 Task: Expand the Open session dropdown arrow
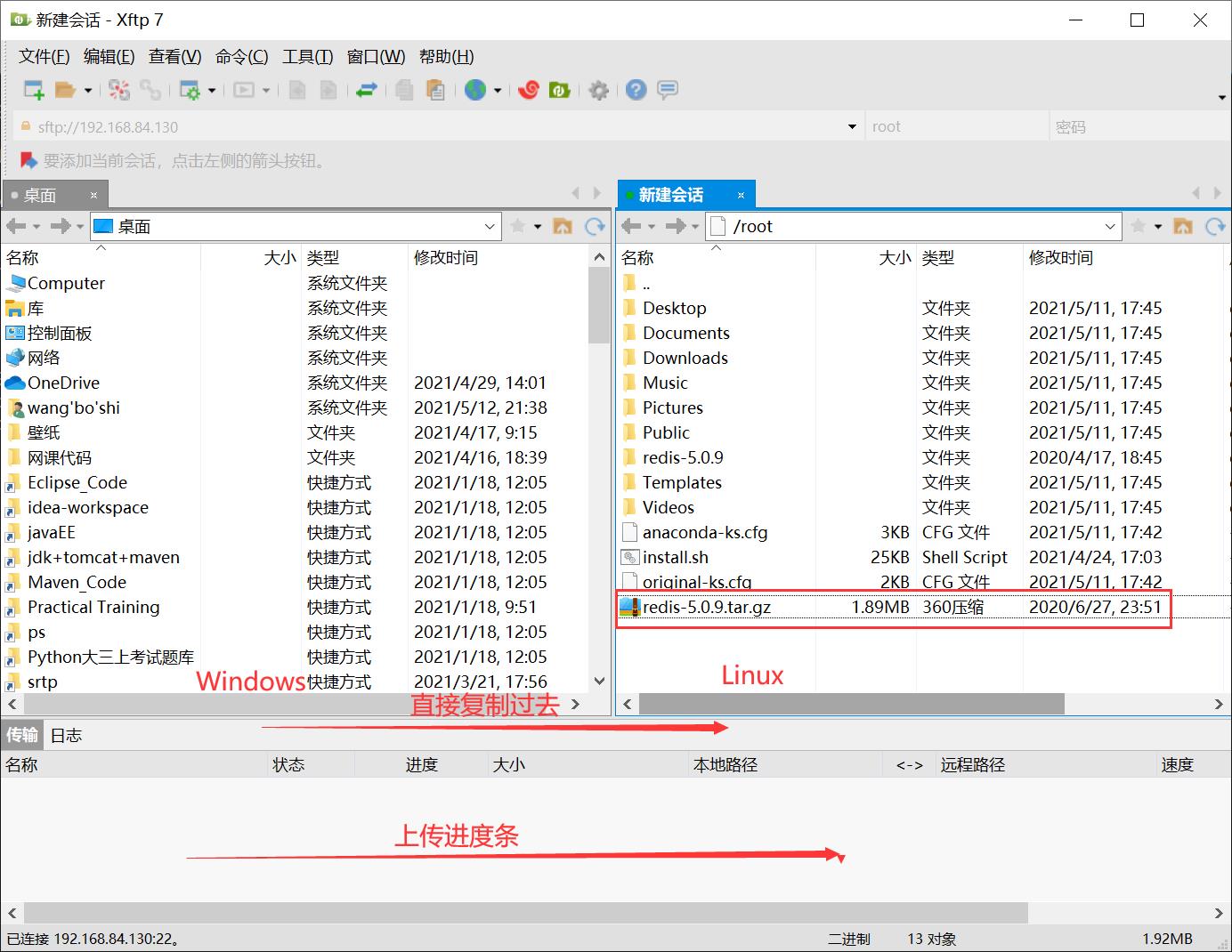(87, 90)
